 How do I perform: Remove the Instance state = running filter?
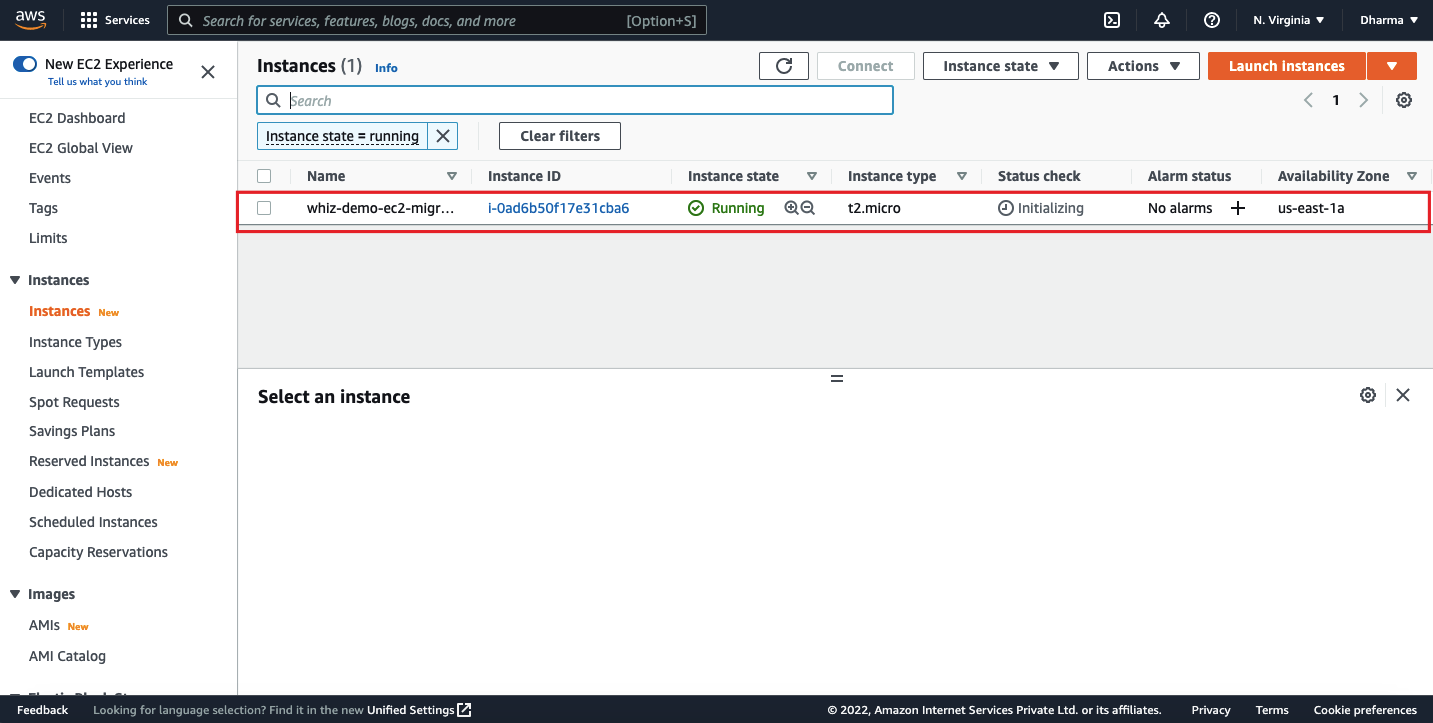tap(443, 136)
